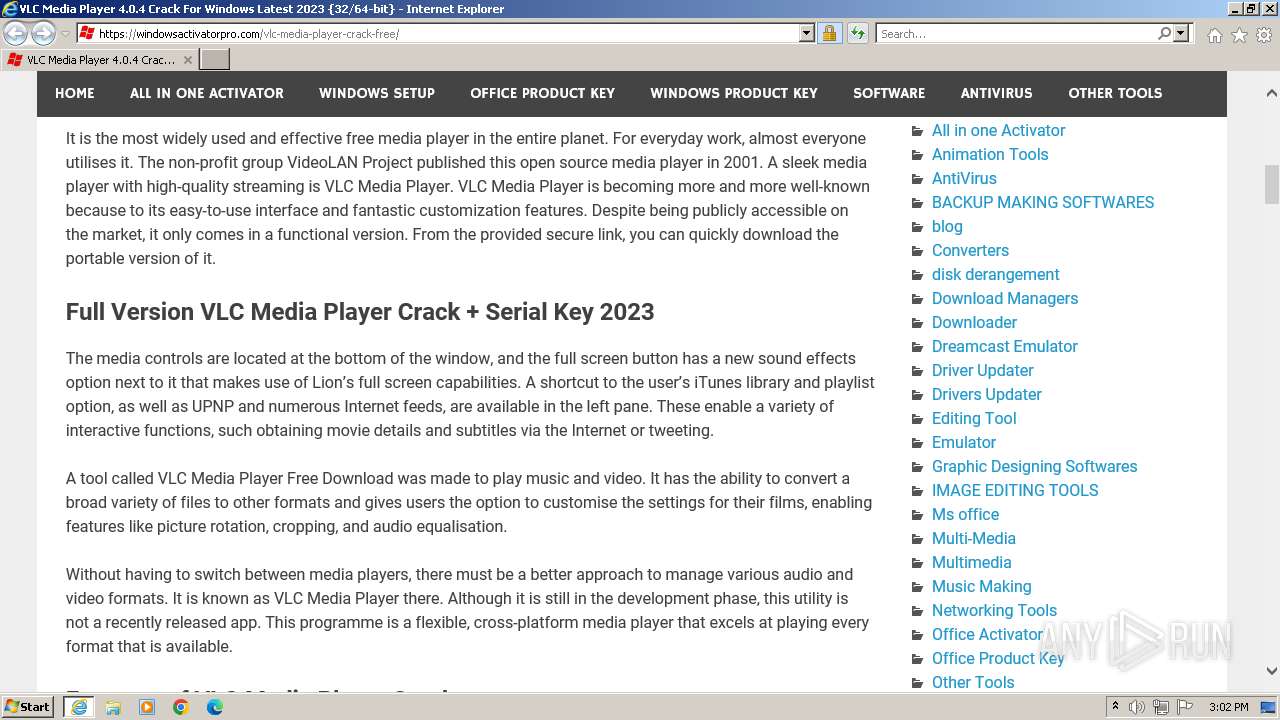The width and height of the screenshot is (1280, 720).
Task: Open the security lock report icon
Action: click(x=829, y=34)
